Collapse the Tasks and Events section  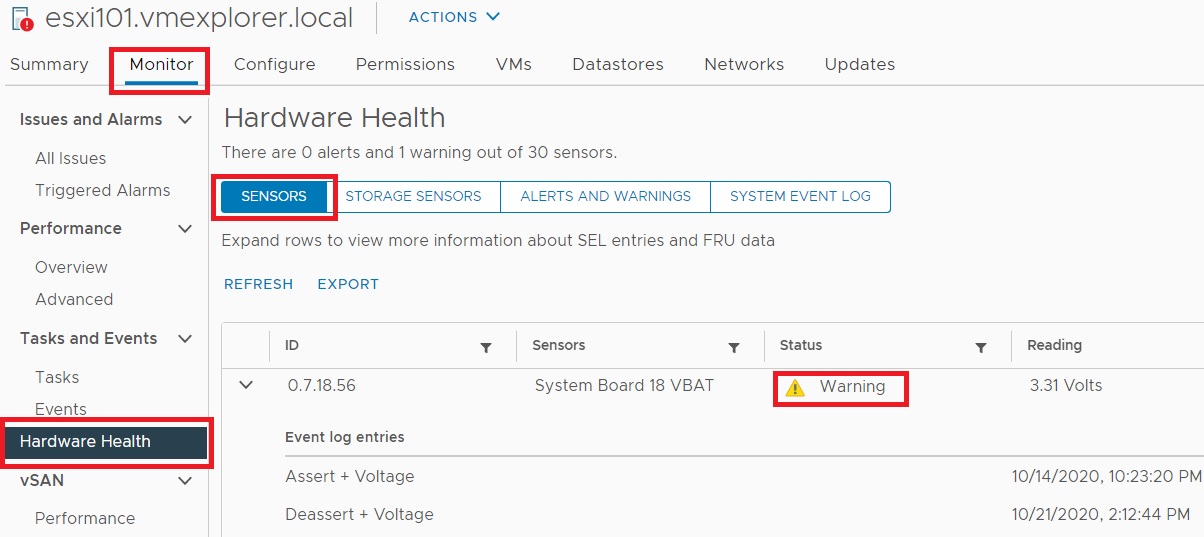pos(184,339)
